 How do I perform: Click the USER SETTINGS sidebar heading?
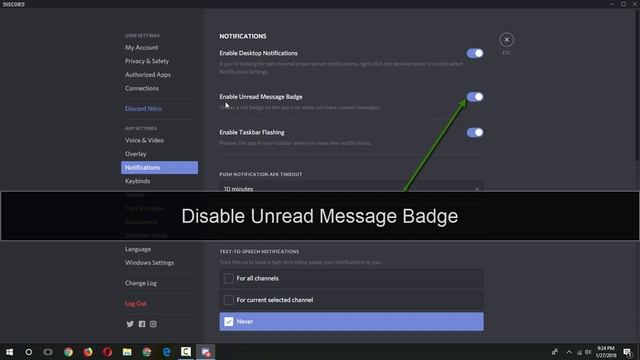(x=142, y=36)
